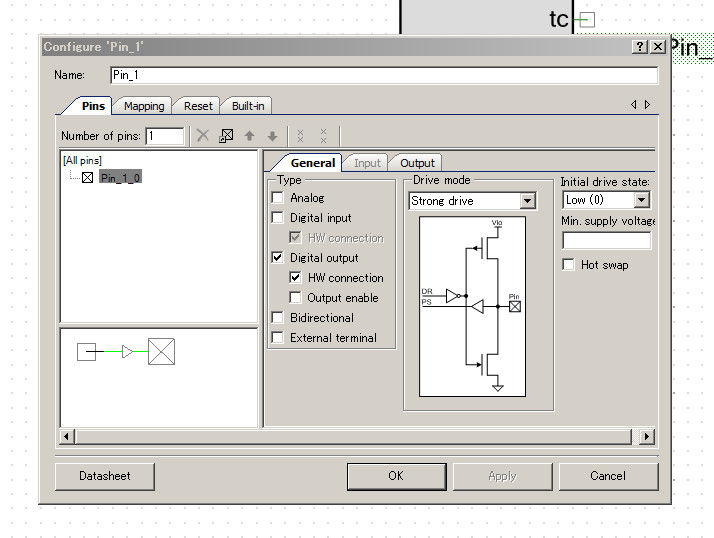The height and width of the screenshot is (538, 714).
Task: Enable the Hot swap checkbox
Action: pyautogui.click(x=568, y=265)
